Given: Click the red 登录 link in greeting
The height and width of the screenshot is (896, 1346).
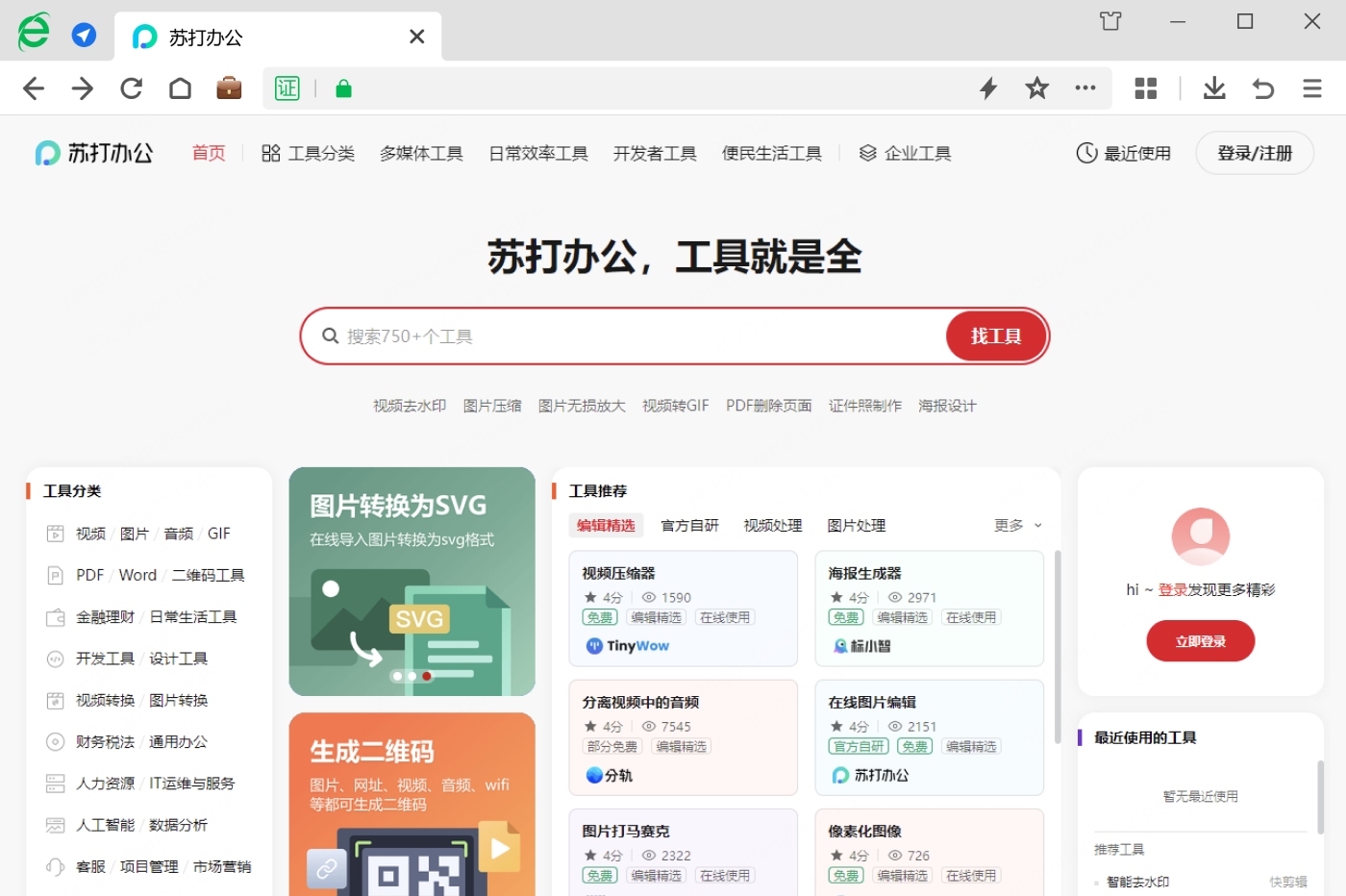Looking at the screenshot, I should 1172,589.
